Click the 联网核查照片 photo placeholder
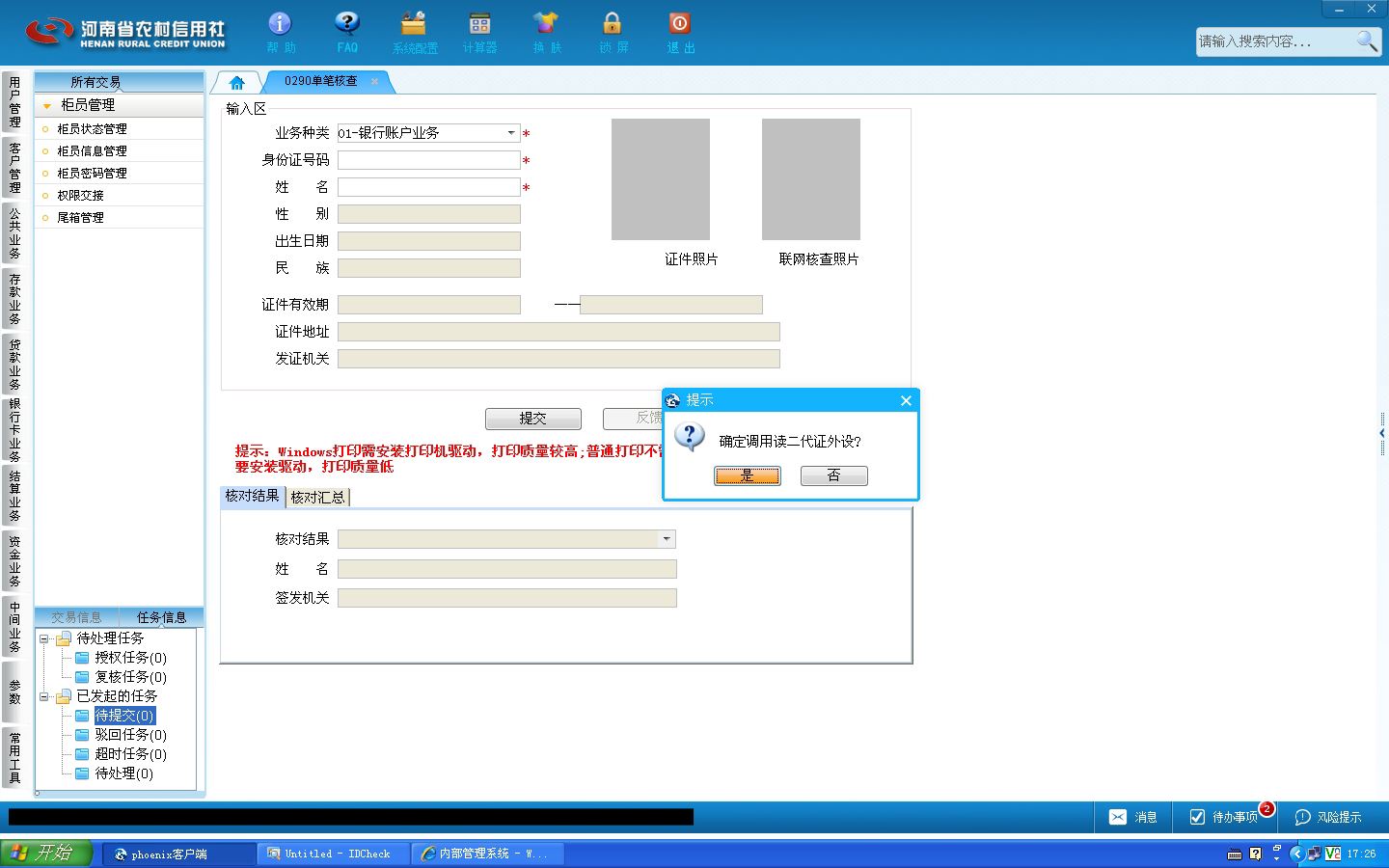The height and width of the screenshot is (868, 1389). 811,179
